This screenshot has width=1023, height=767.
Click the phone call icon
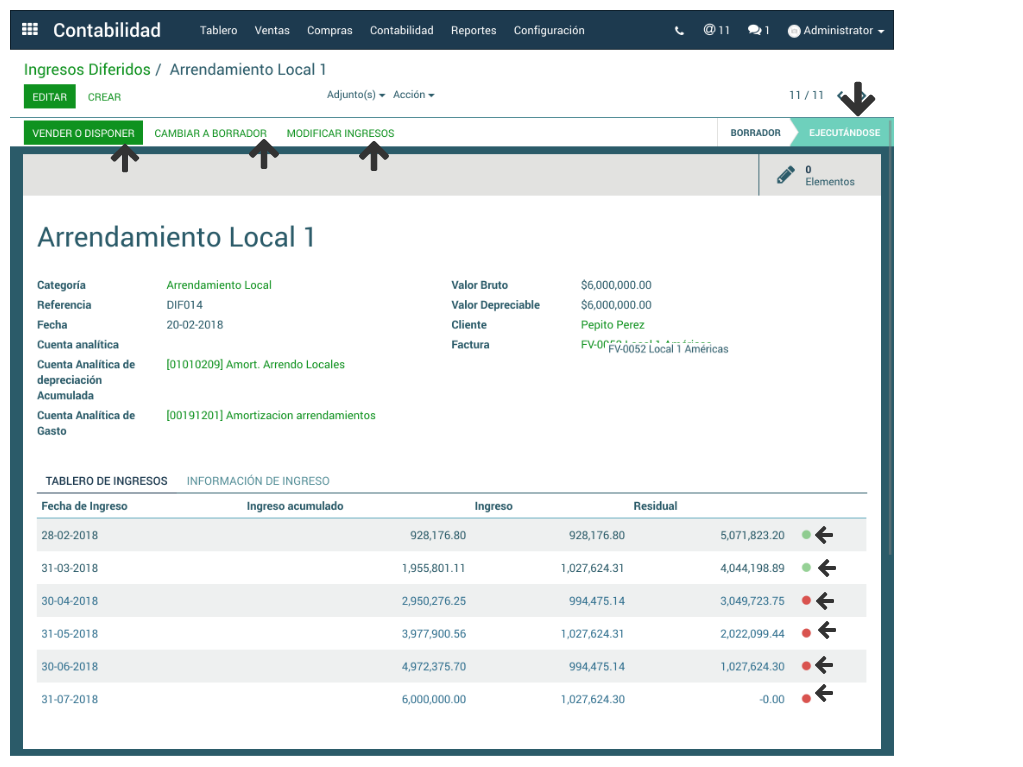(680, 31)
